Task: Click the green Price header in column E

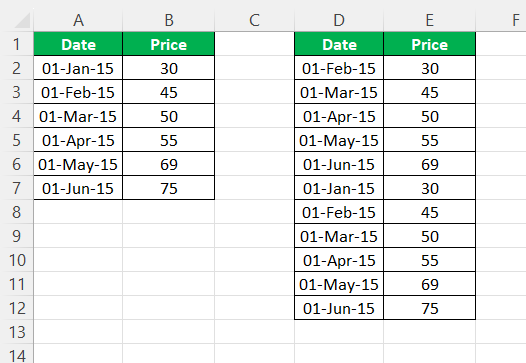Action: point(430,44)
